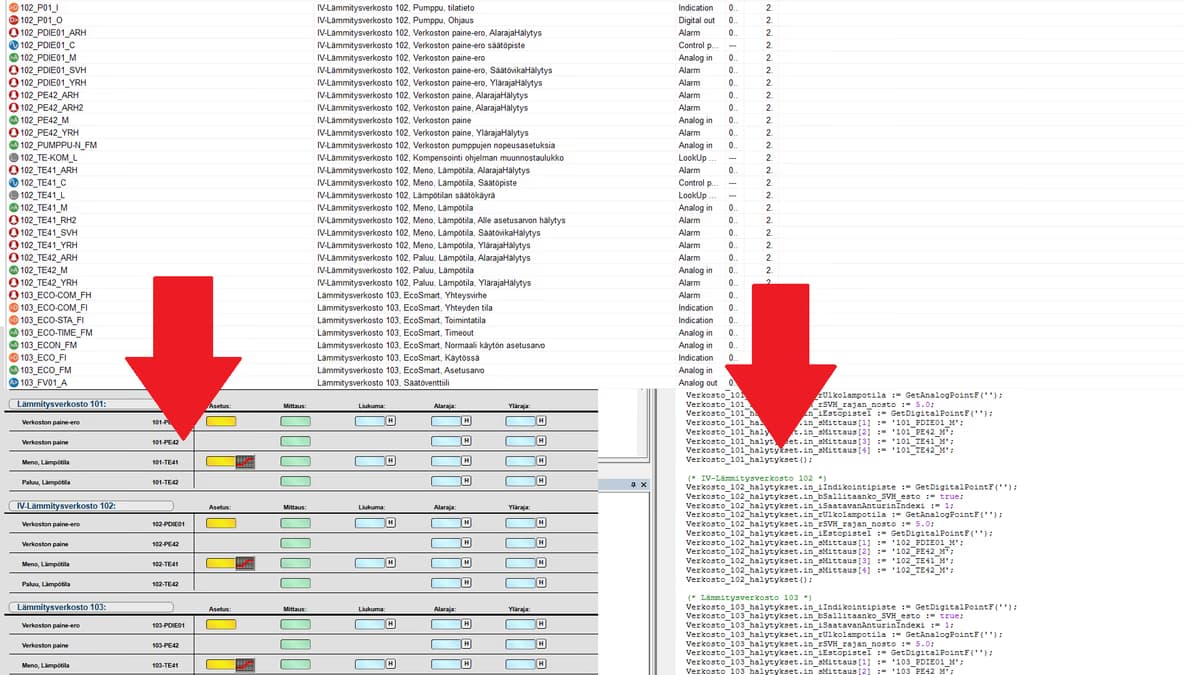
Task: Click the control point icon for 102_PDIE01_C
Action: (13, 45)
